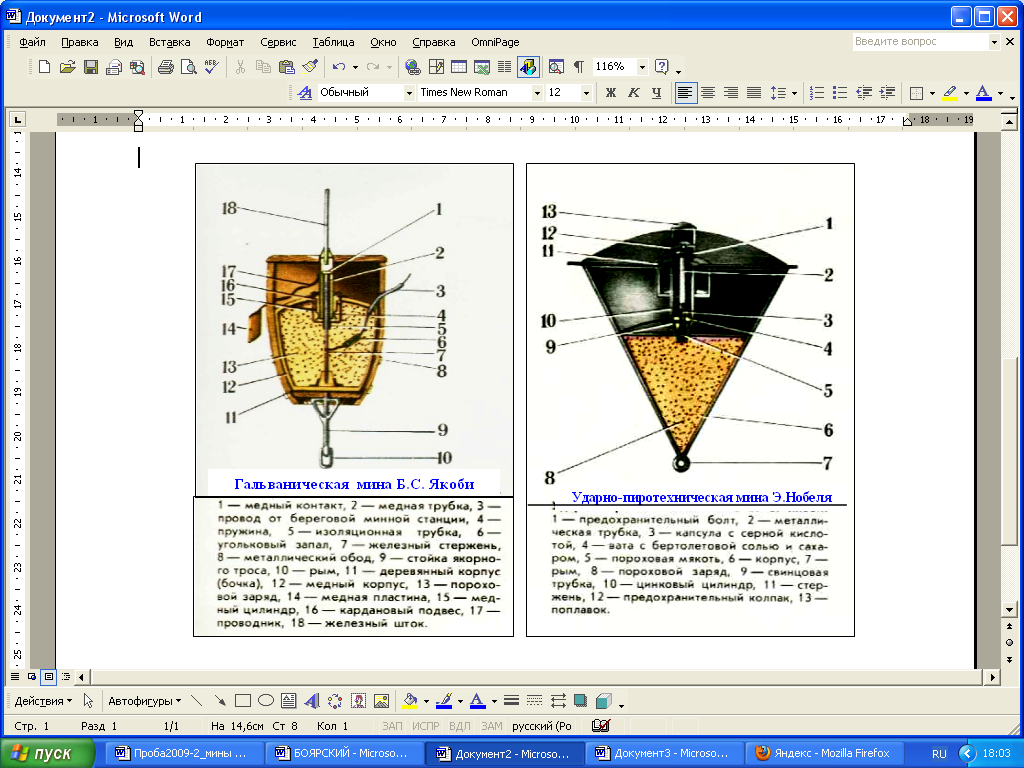Image resolution: width=1024 pixels, height=768 pixels.
Task: Toggle italic formatting (К)
Action: point(633,93)
